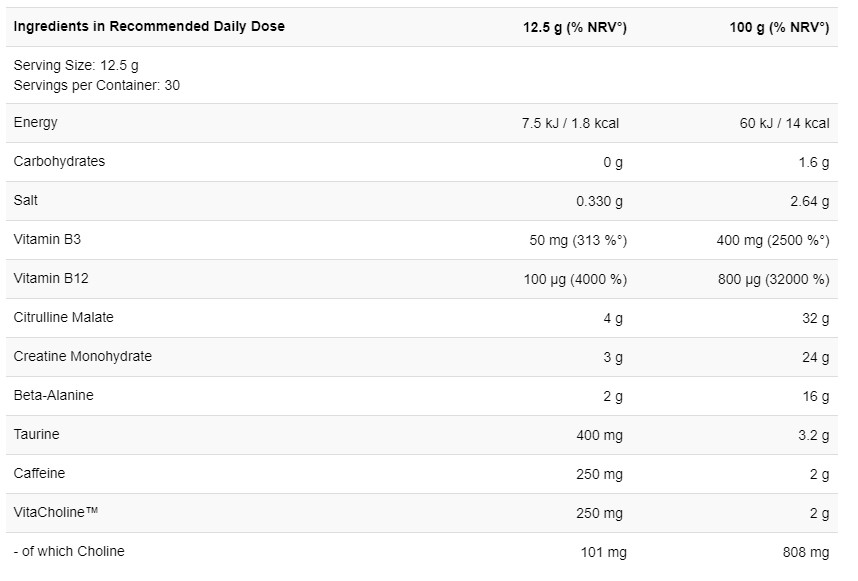Viewport: 858px width, 581px height.
Task: Select the Salt '0.330 g' value
Action: [x=599, y=201]
